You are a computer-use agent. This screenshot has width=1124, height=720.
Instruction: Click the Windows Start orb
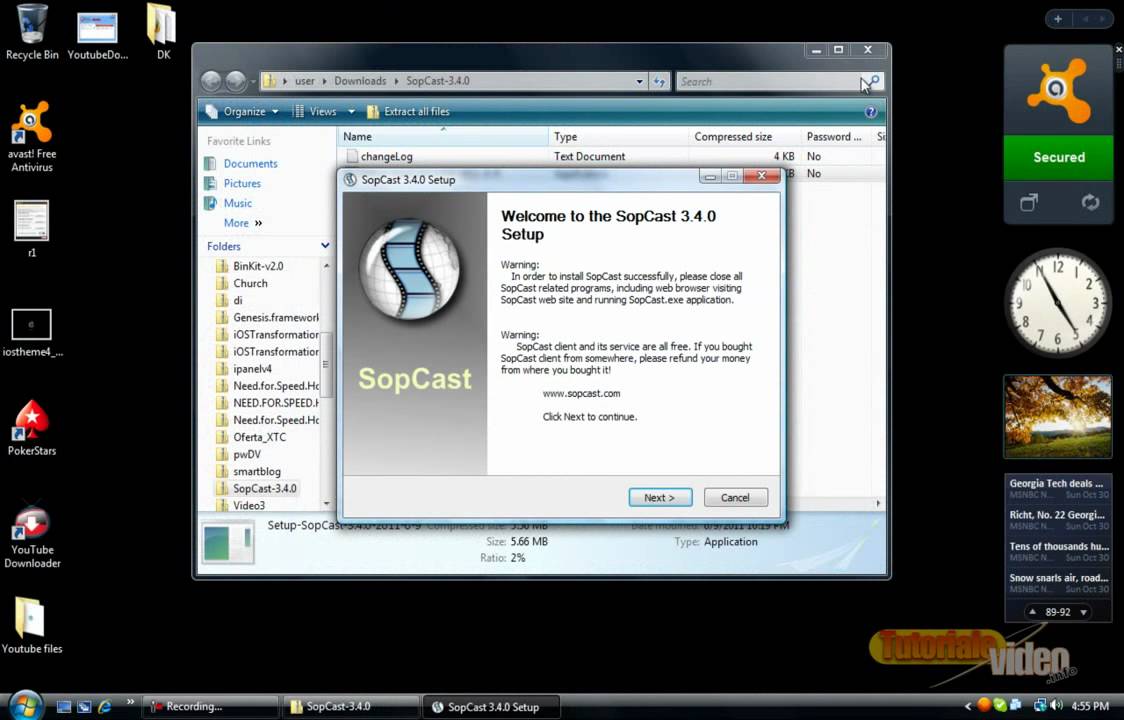[x=26, y=706]
